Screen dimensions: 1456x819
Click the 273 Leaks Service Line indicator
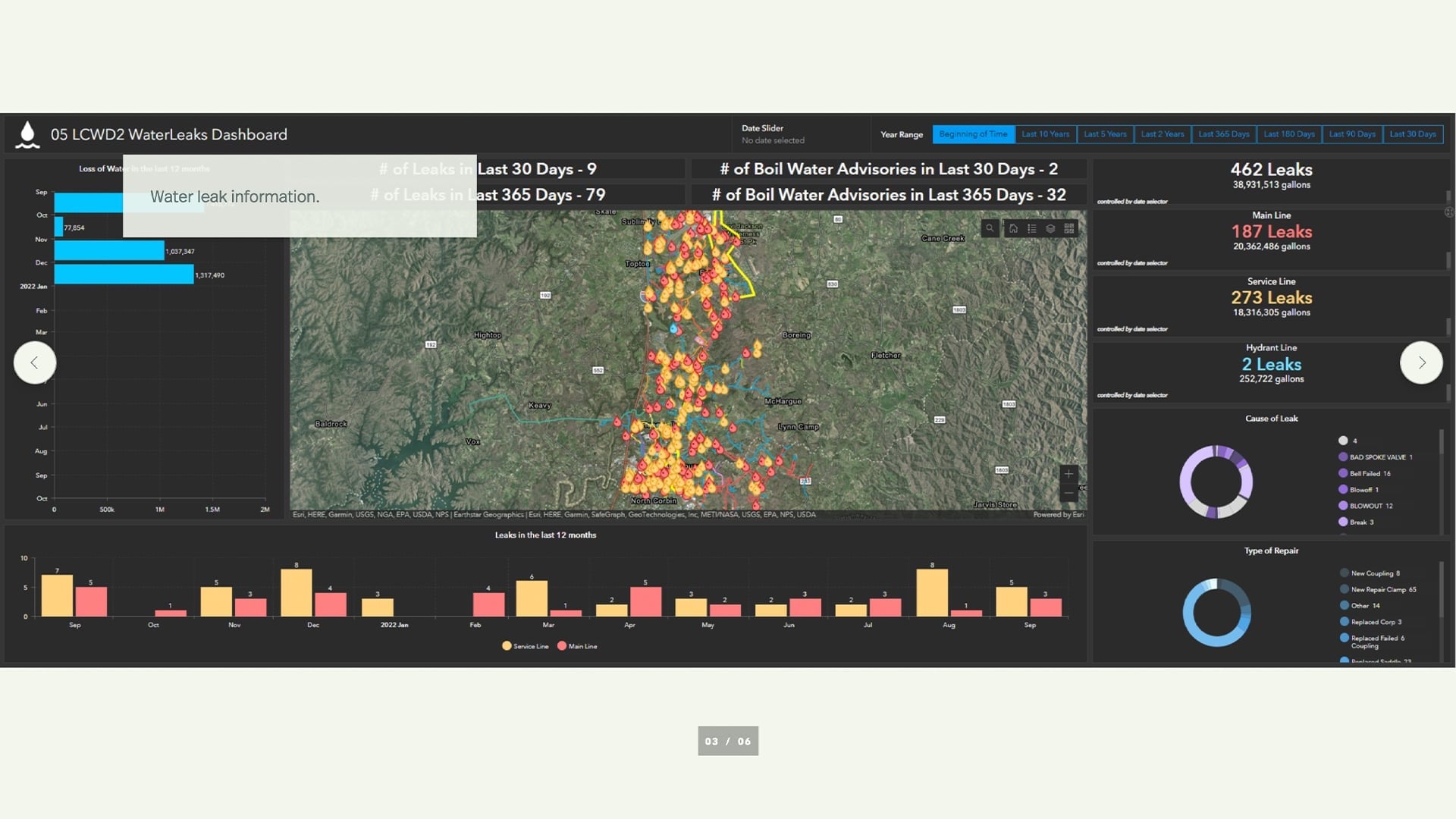1271,297
